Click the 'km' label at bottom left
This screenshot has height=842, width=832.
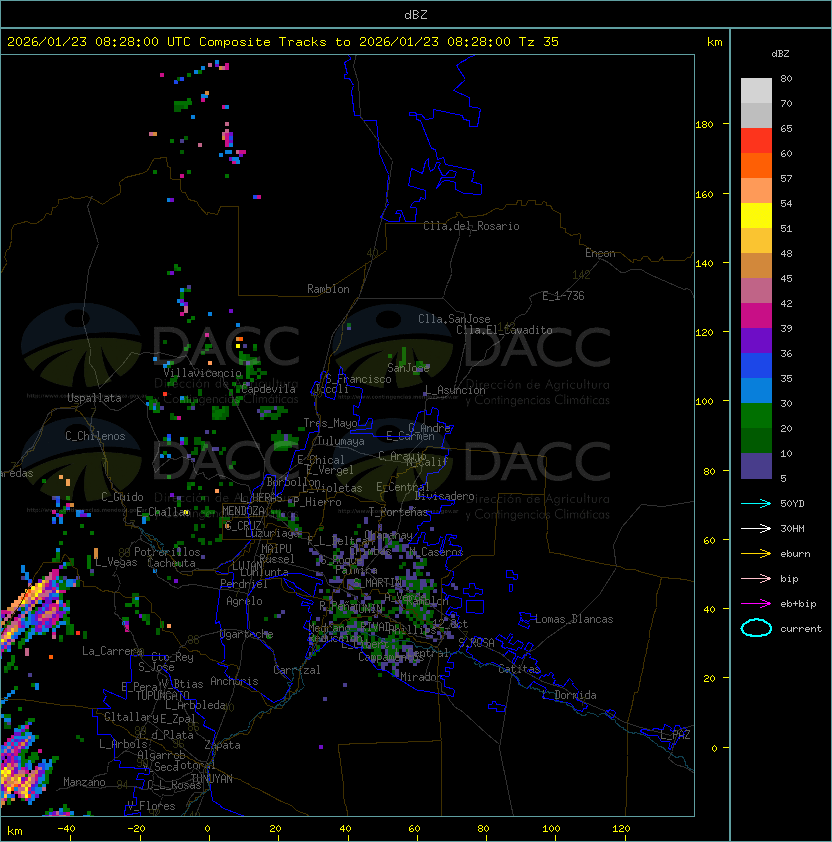15,831
